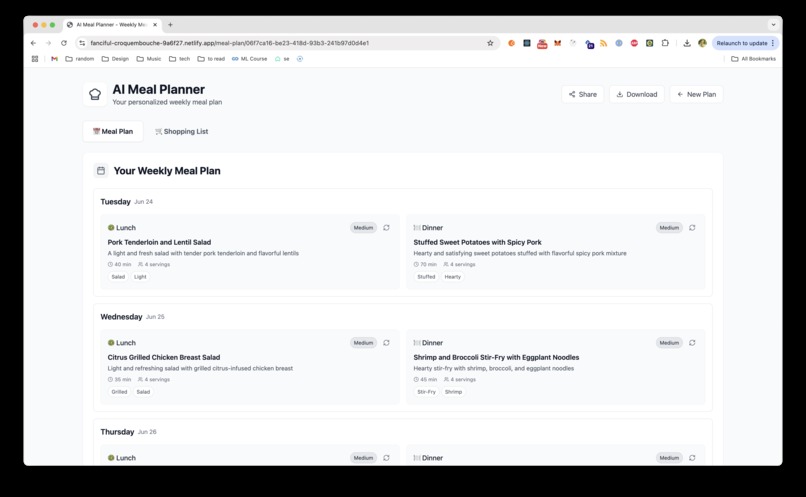Image resolution: width=806 pixels, height=497 pixels.
Task: Refresh Thursday's dinner meal
Action: (x=692, y=458)
